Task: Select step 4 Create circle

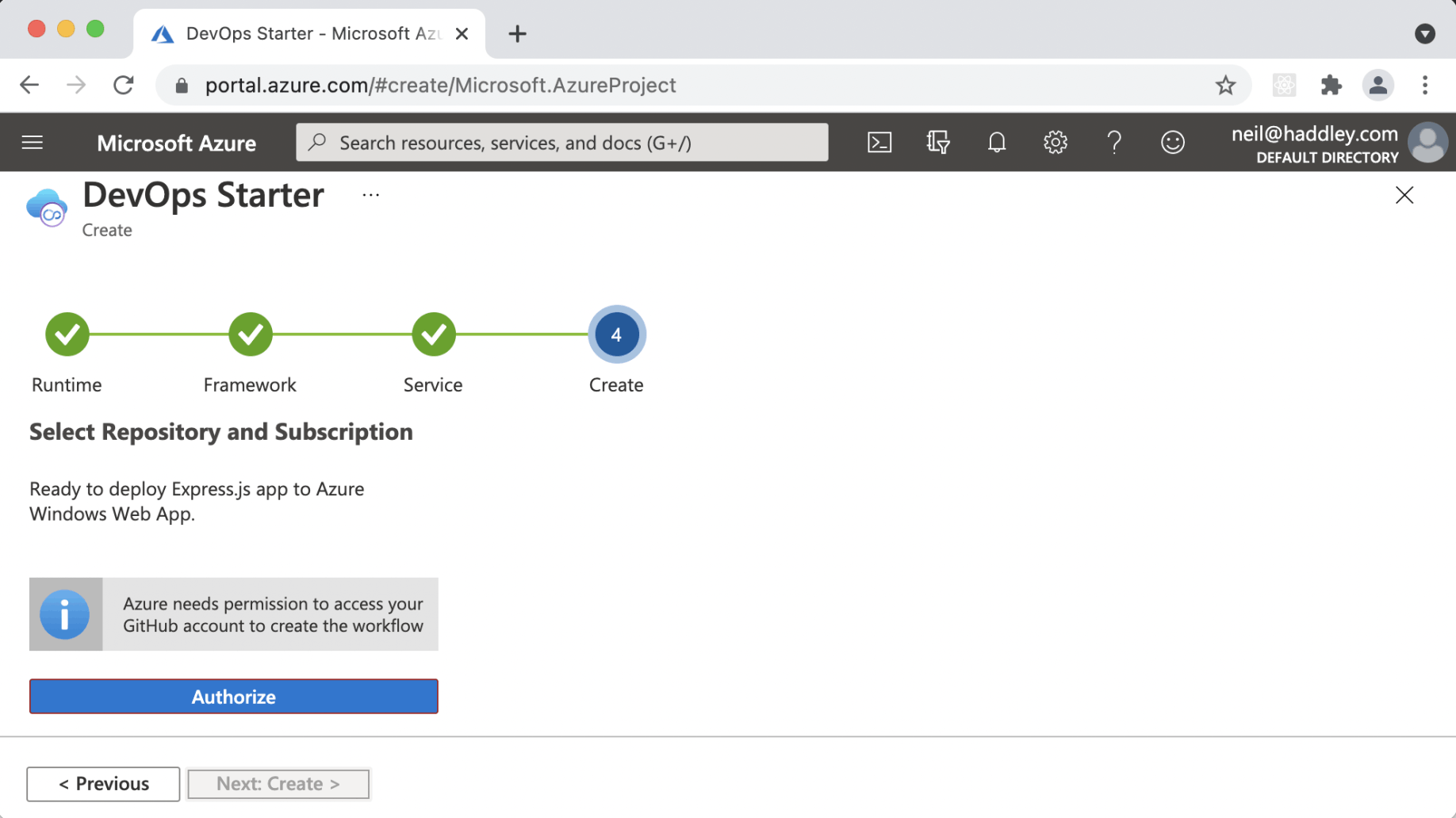Action: point(617,334)
